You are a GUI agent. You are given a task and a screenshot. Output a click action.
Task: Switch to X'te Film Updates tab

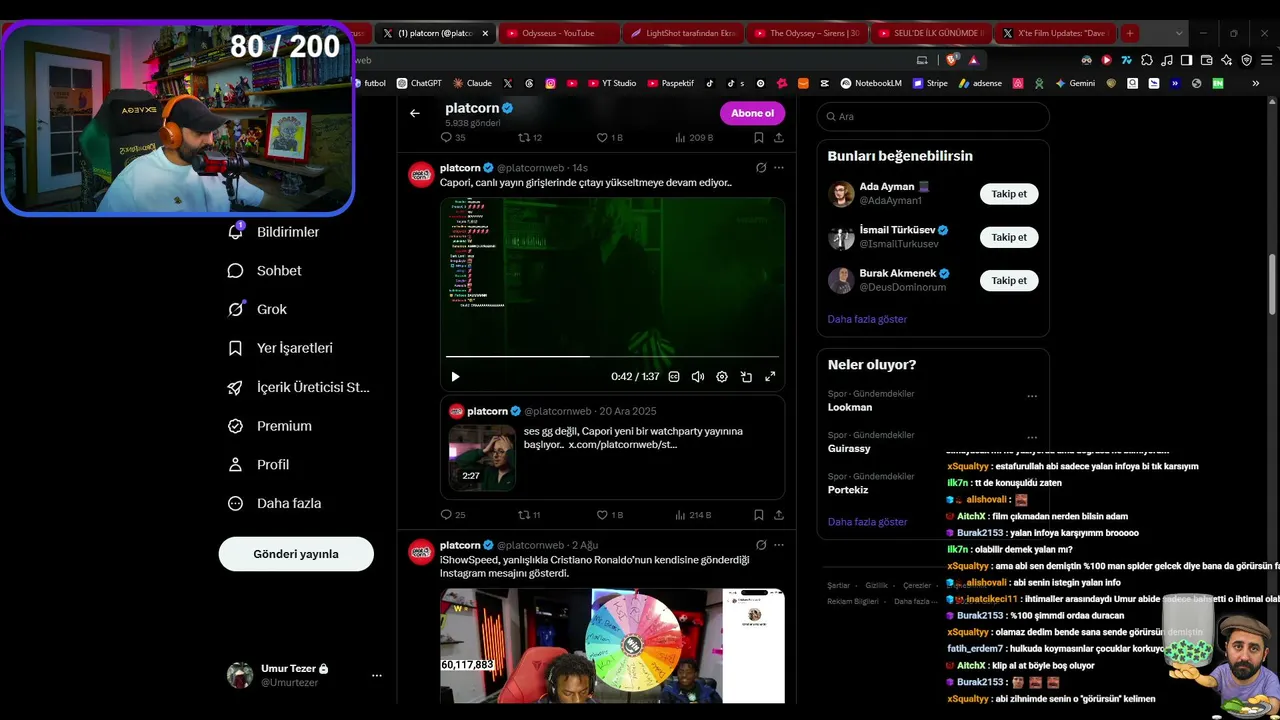1055,33
